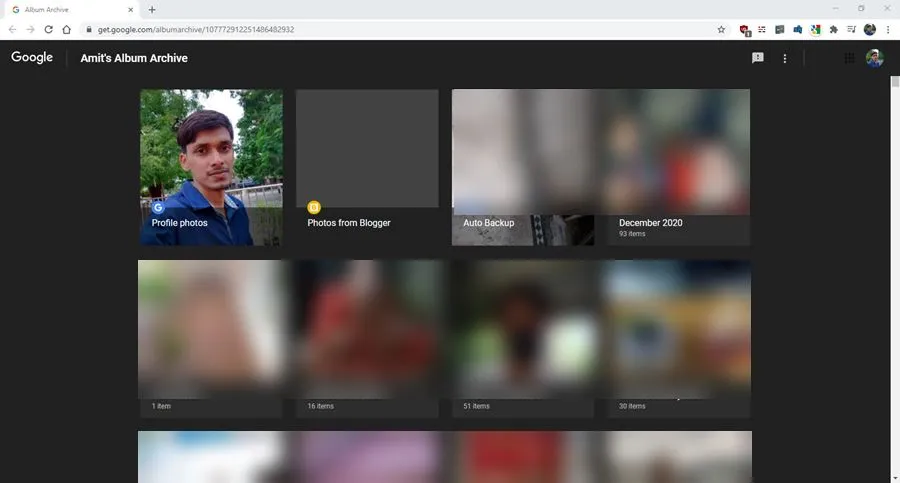This screenshot has height=483, width=900.
Task: Open the red shield extension with badge
Action: [x=744, y=30]
